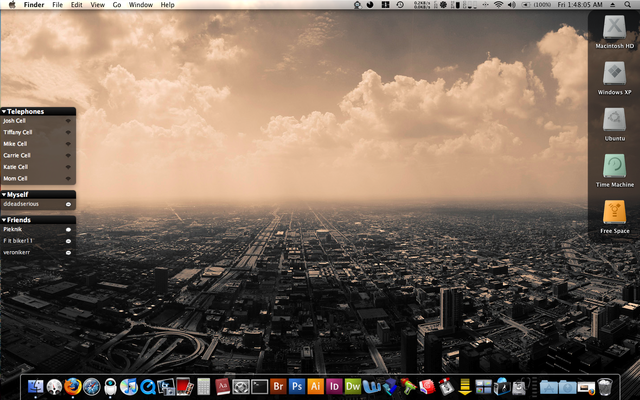Click the eject icon in menu bar

[613, 4]
